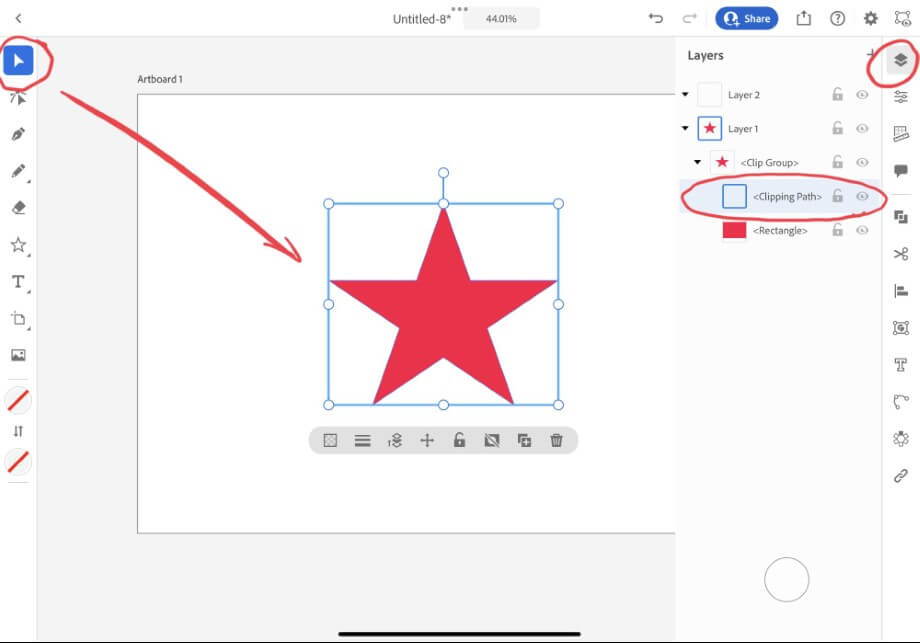The image size is (920, 643).
Task: Click the red Rectangle thumbnail
Action: tap(734, 230)
